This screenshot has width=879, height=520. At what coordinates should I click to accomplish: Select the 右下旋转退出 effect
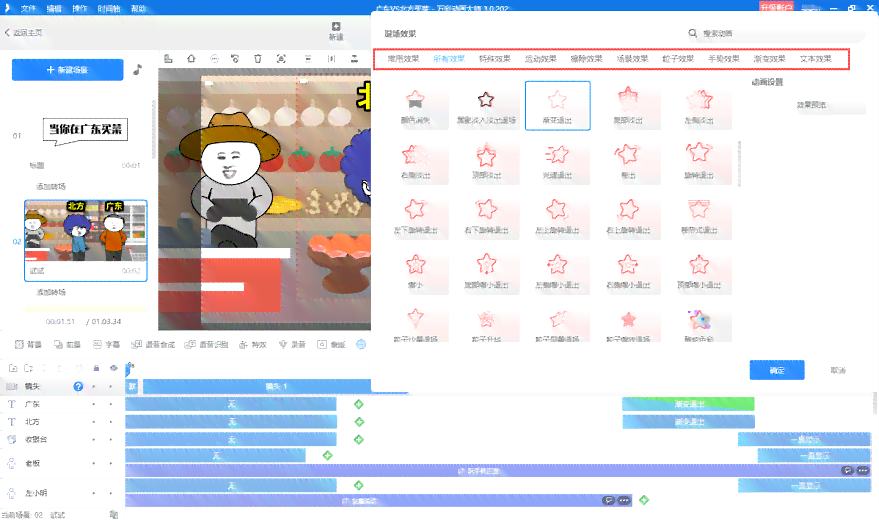click(x=486, y=216)
